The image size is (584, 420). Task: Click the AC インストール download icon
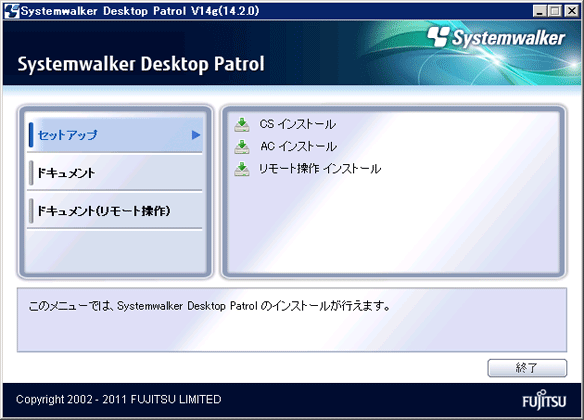[x=242, y=147]
